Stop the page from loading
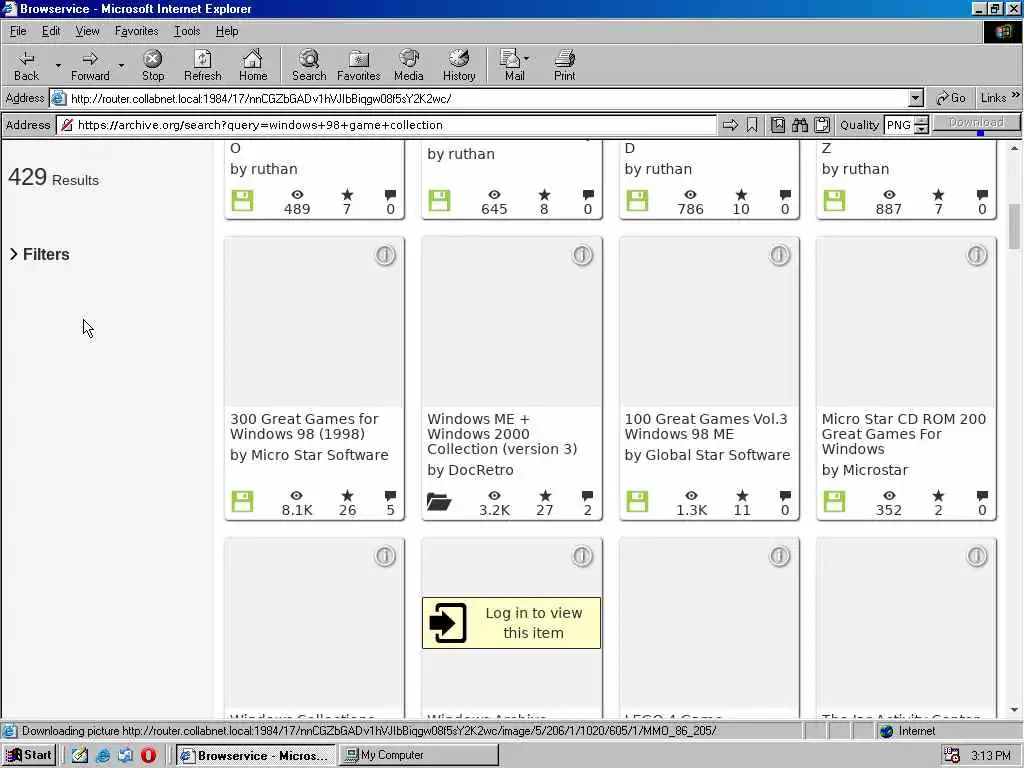 [x=153, y=66]
